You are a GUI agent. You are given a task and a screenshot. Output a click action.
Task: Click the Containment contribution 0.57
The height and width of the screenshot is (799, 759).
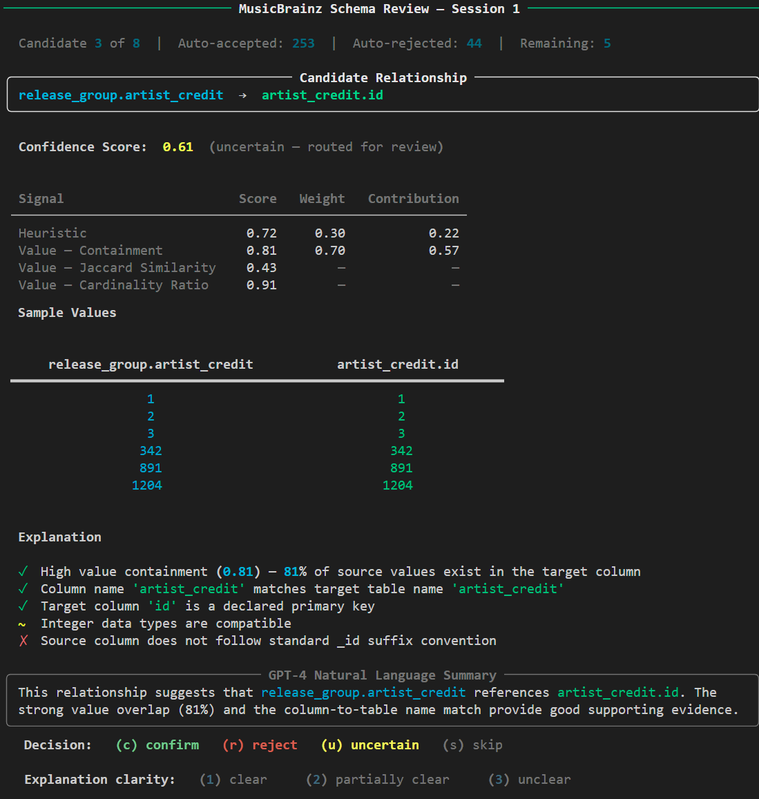point(444,251)
